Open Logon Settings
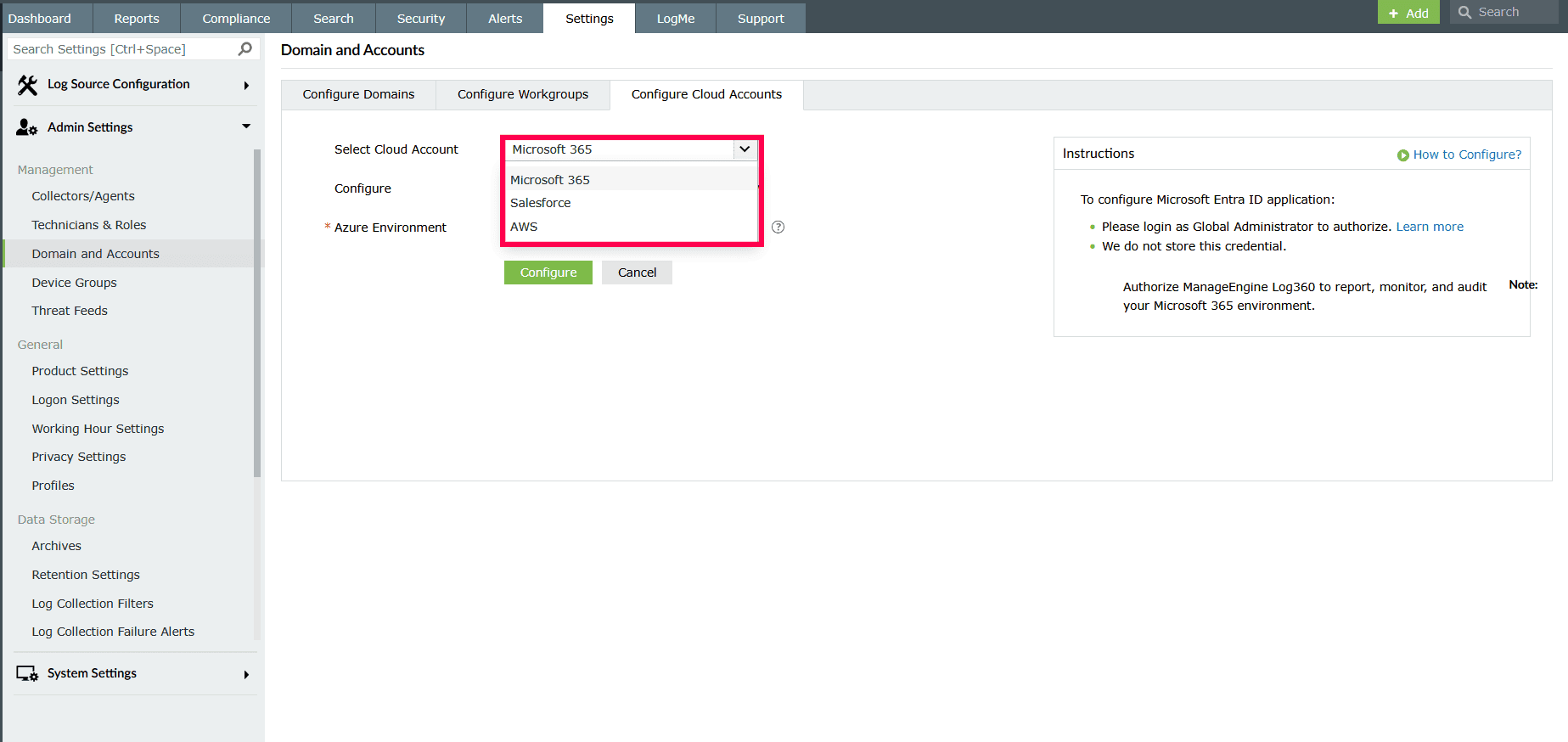The image size is (1568, 742). coord(76,400)
